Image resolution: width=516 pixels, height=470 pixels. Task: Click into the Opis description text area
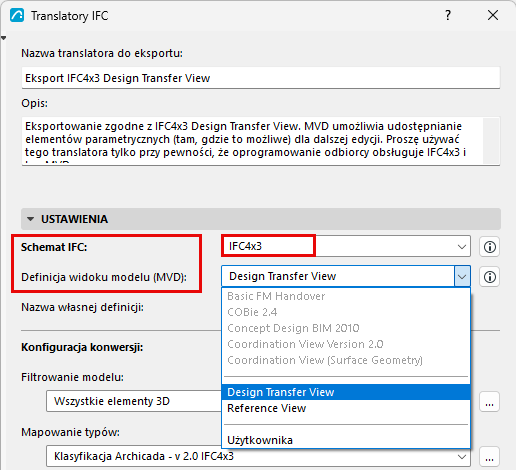[x=252, y=141]
